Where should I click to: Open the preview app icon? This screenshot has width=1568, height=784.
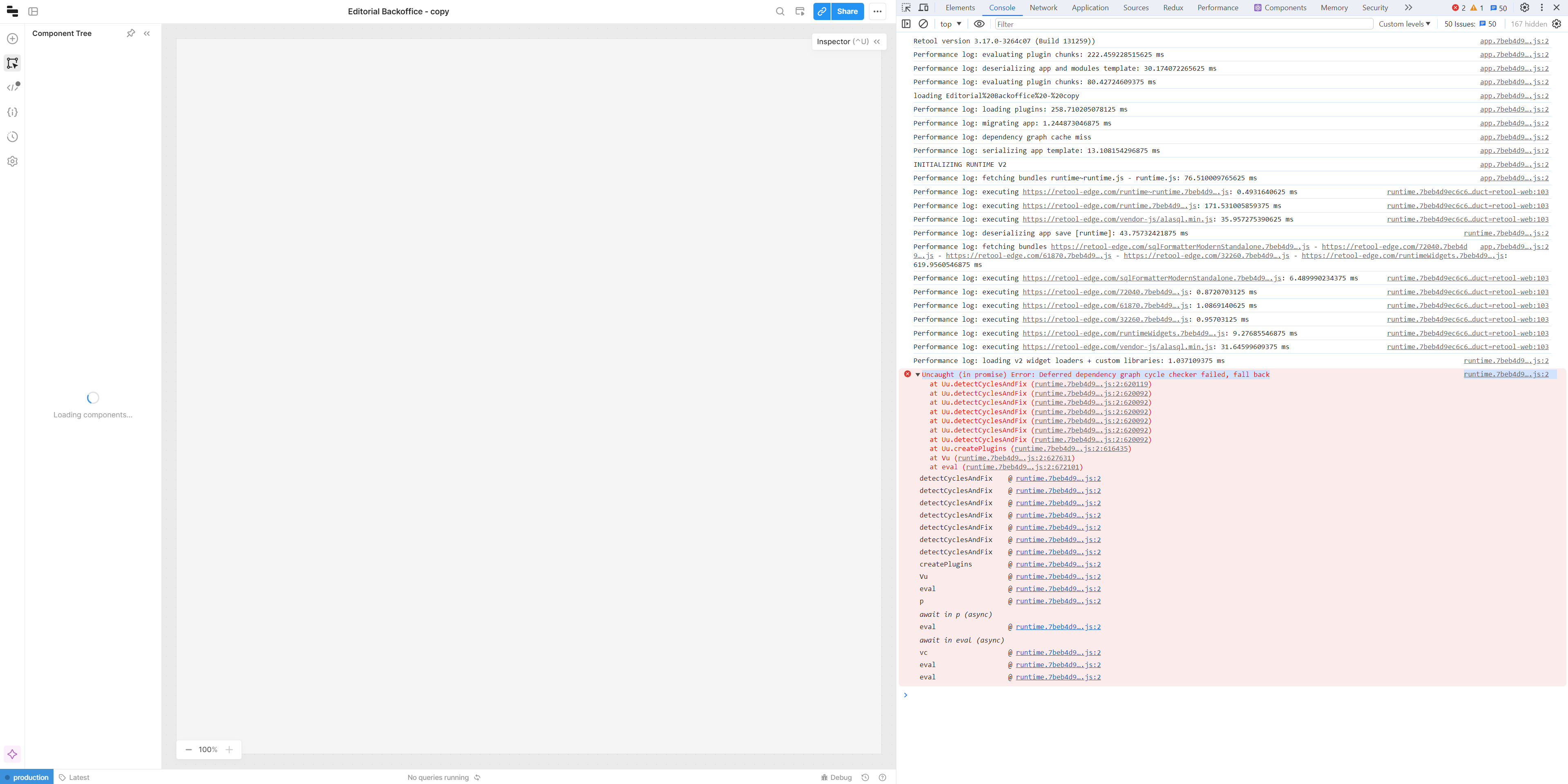[800, 11]
